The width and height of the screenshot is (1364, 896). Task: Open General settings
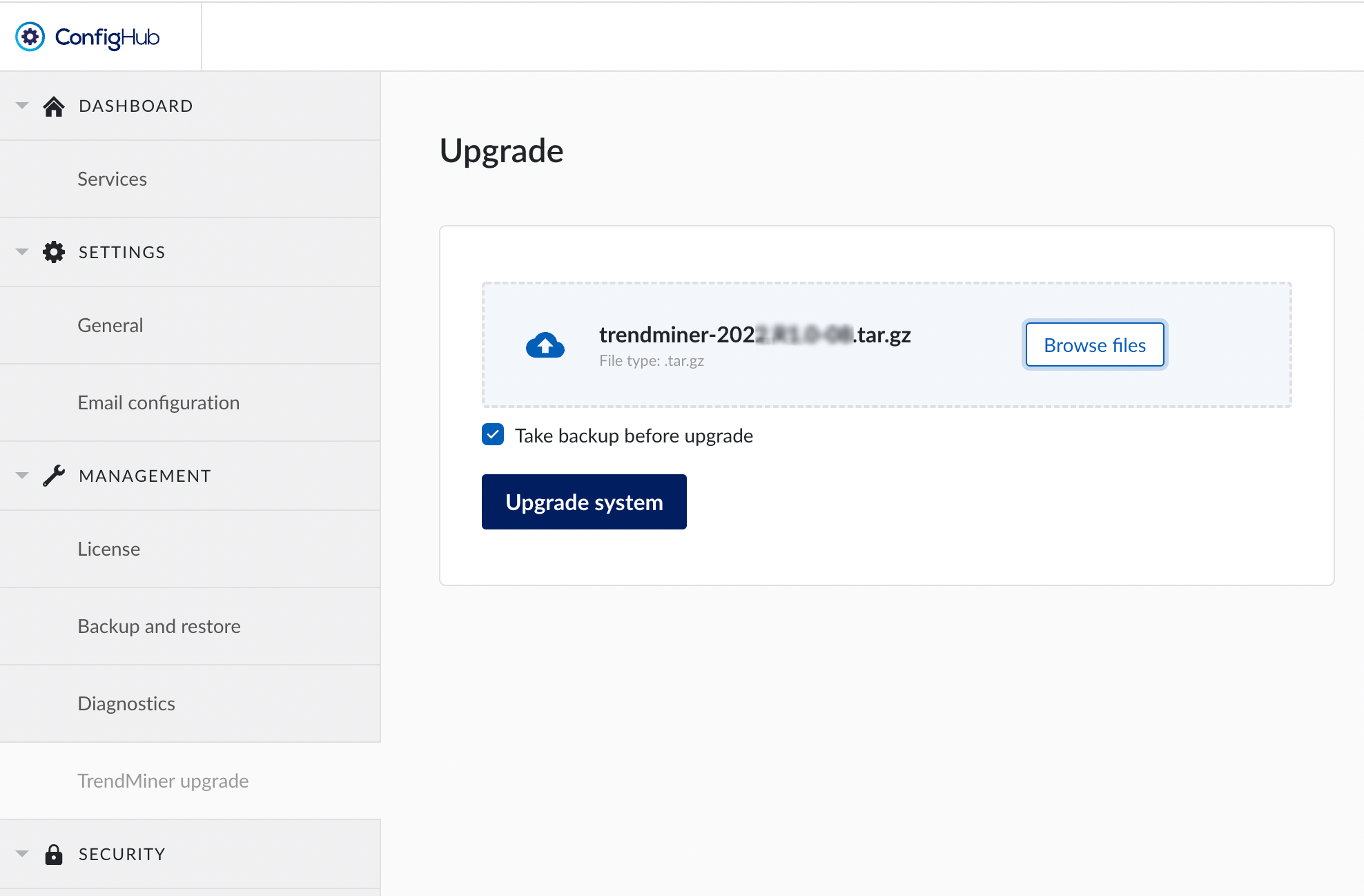(190, 325)
